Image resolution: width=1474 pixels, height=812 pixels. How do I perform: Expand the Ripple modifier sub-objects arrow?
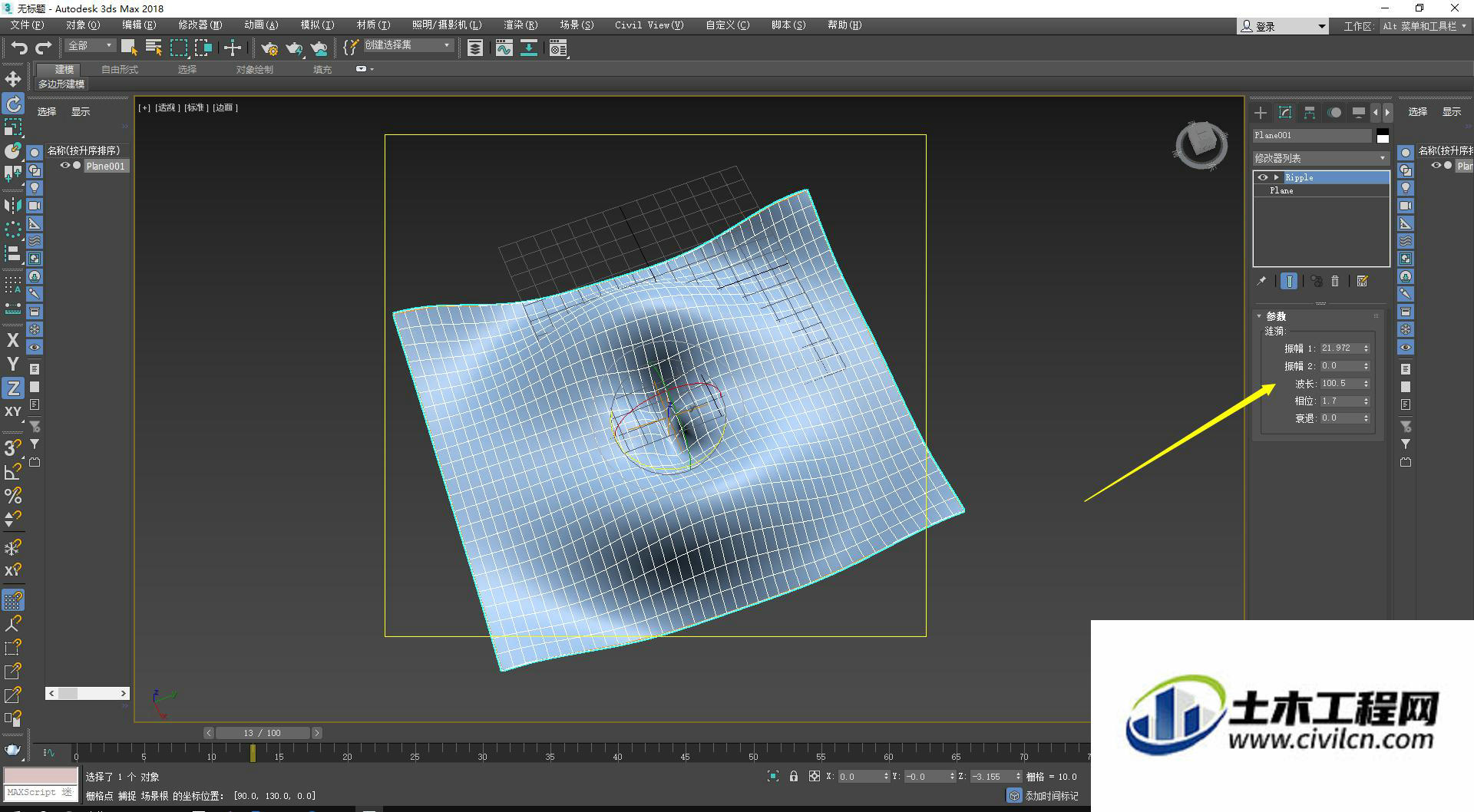point(1277,177)
